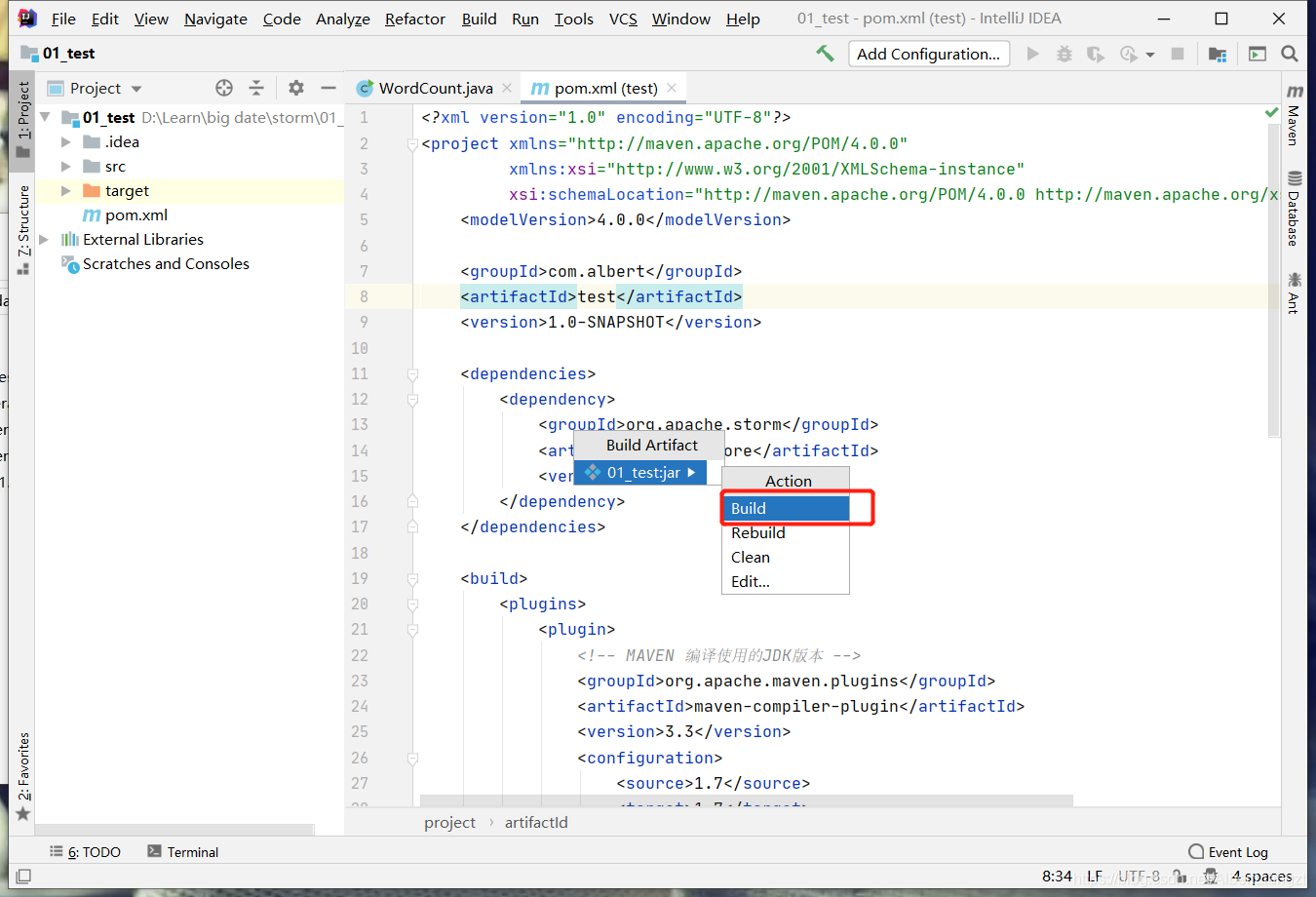This screenshot has width=1316, height=897.
Task: Click the Search Everywhere magnifier icon
Action: [1290, 54]
